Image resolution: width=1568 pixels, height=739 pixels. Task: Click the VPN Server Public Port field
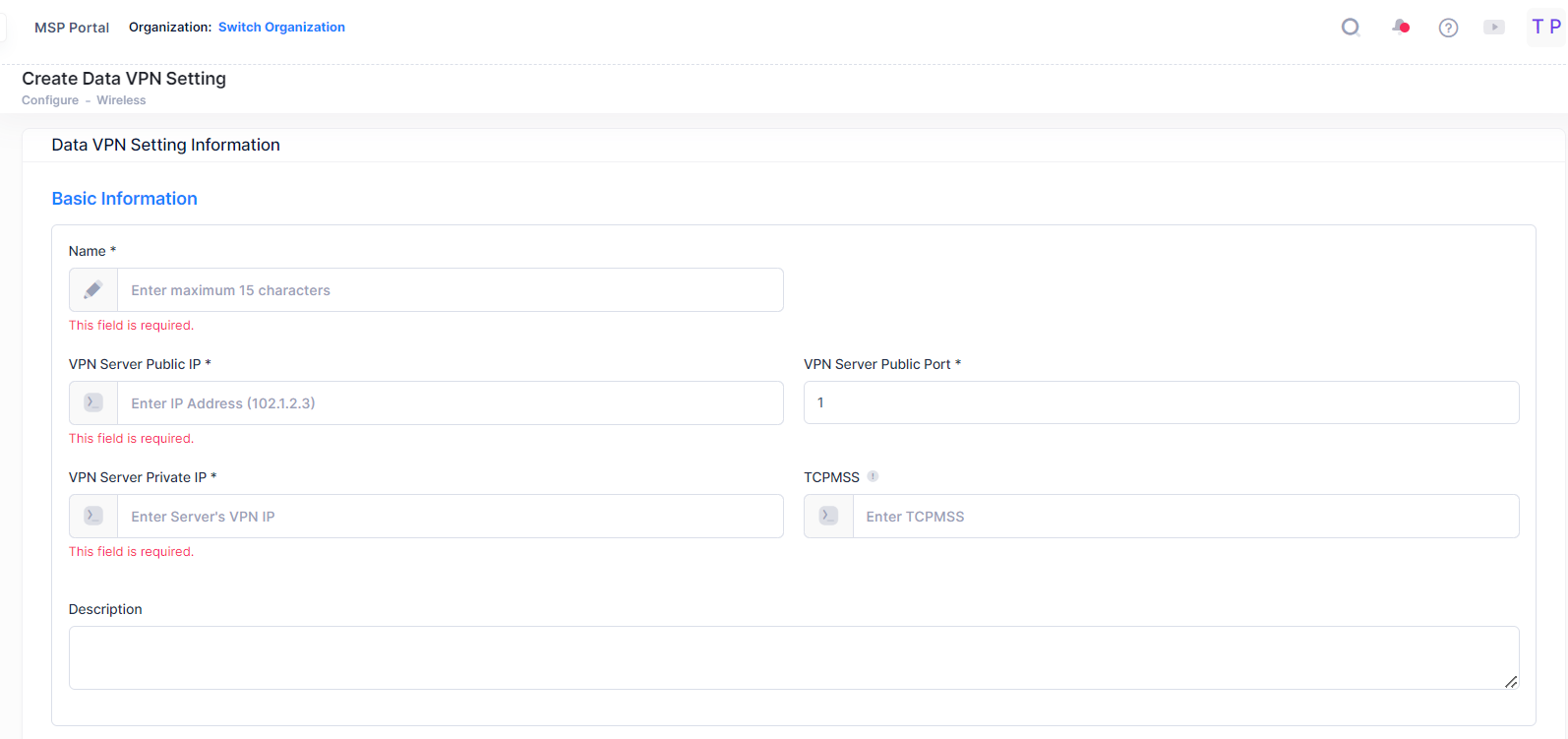coord(1161,403)
